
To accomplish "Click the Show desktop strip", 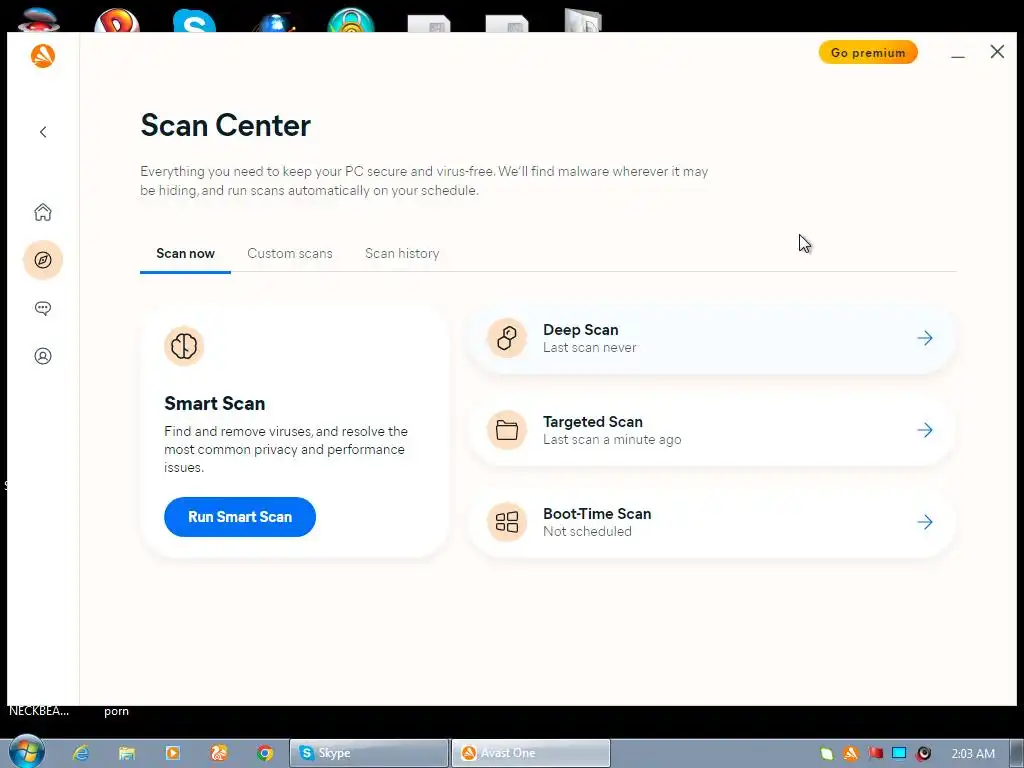I will pos(1017,753).
